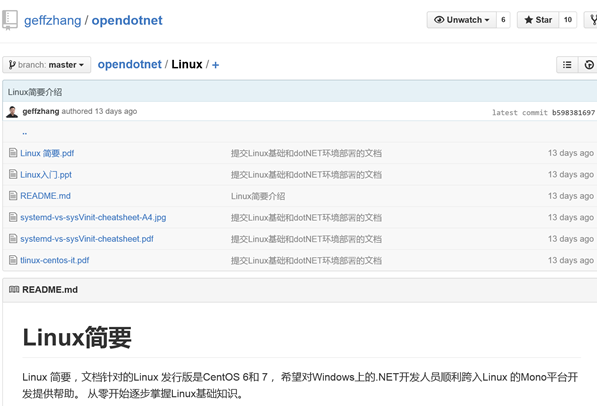Click the file icon next to Linux入门.ppt
Screen dimensions: 597x406
[13, 174]
